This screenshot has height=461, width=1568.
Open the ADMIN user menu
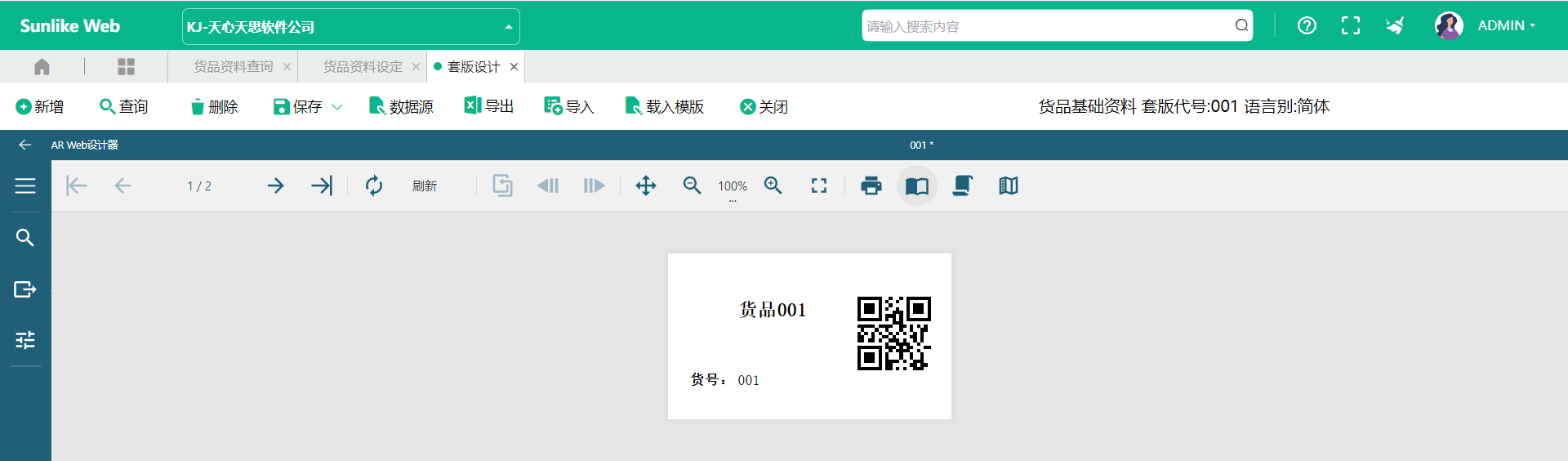[1507, 25]
